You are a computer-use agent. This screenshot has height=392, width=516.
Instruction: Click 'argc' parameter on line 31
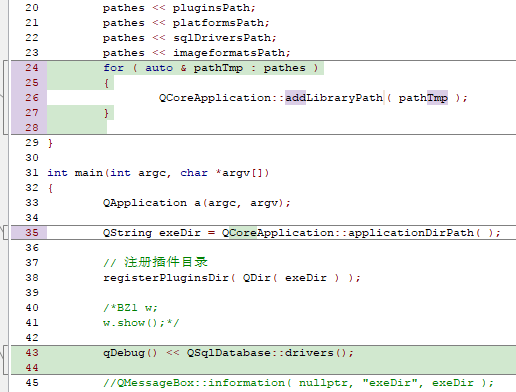click(x=152, y=173)
